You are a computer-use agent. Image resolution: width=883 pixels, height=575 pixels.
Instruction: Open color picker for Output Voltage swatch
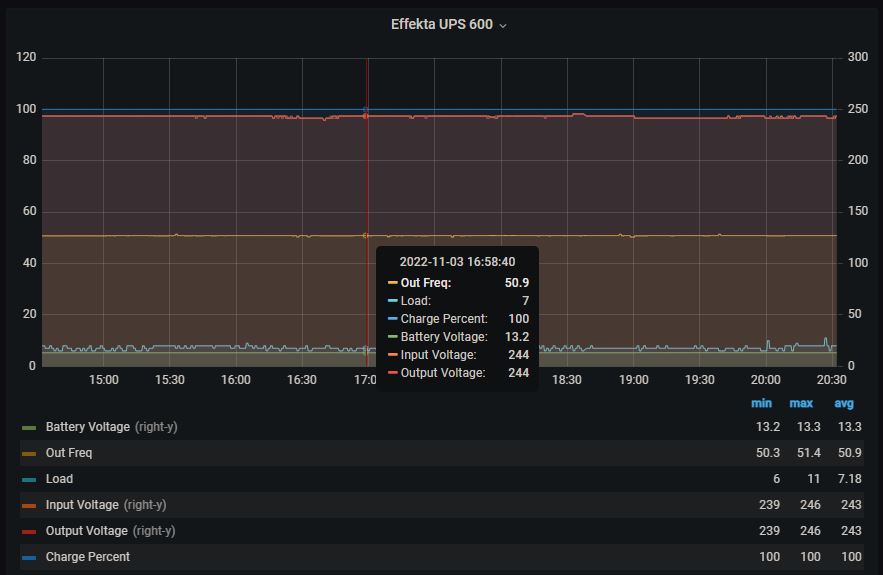(29, 532)
